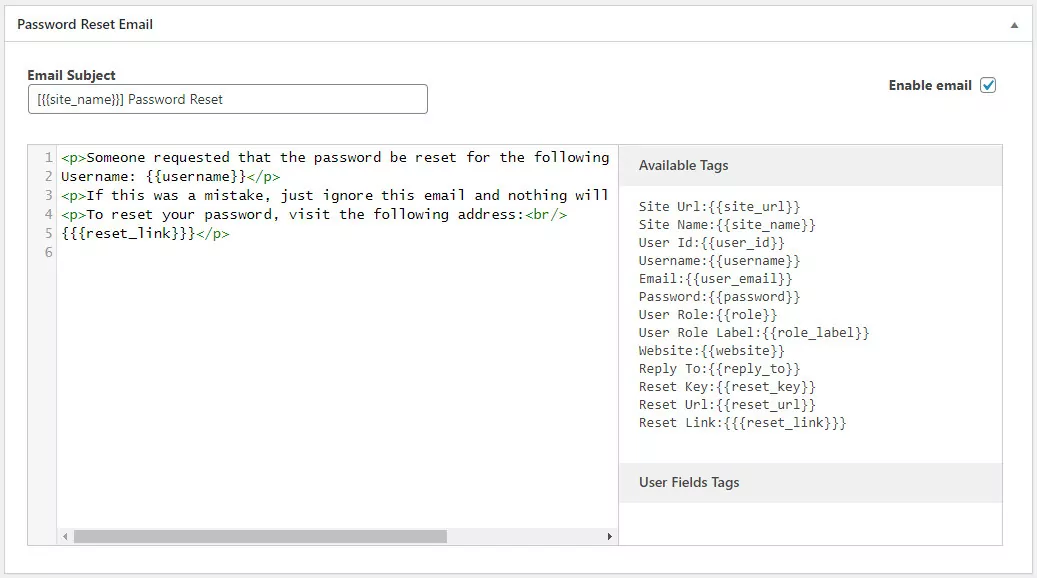Screen dimensions: 1037x578
Task: Click code line 2 'Username: {{username}}'
Action: tap(171, 177)
